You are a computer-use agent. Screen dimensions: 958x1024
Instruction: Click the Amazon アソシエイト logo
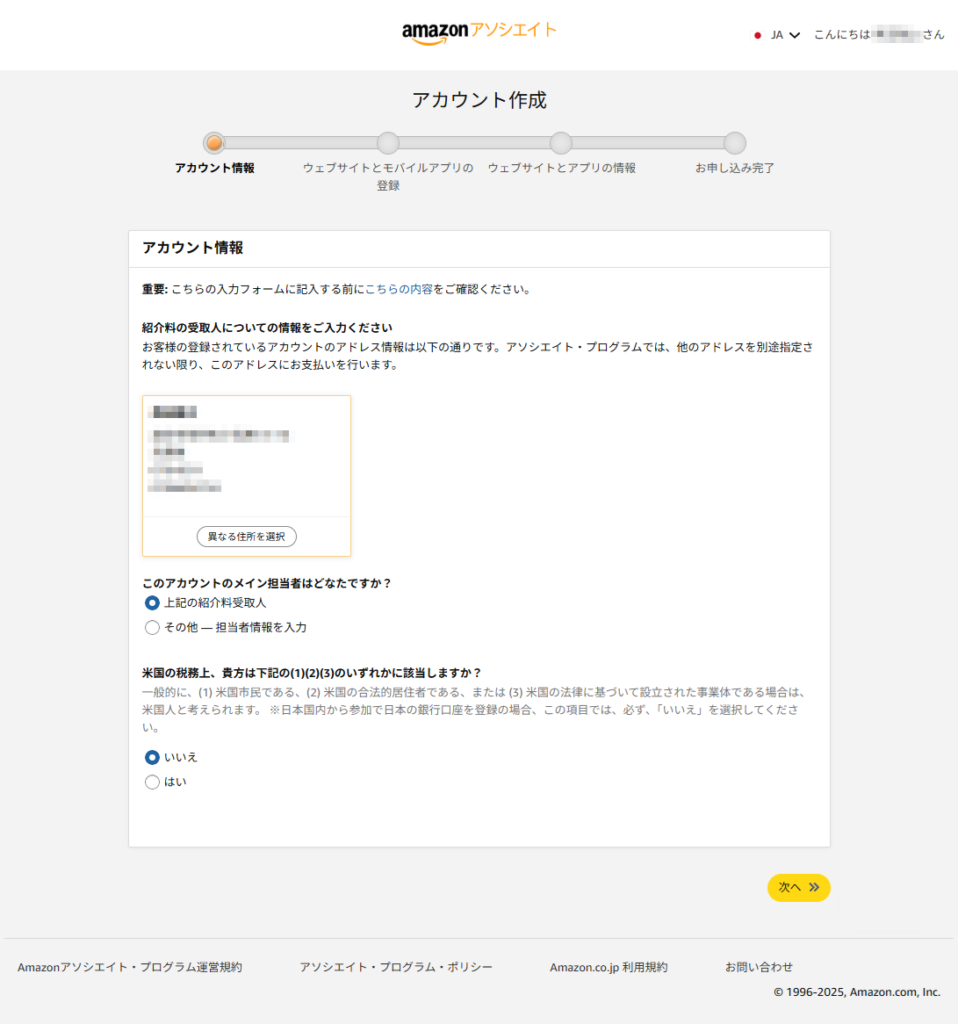(x=479, y=33)
